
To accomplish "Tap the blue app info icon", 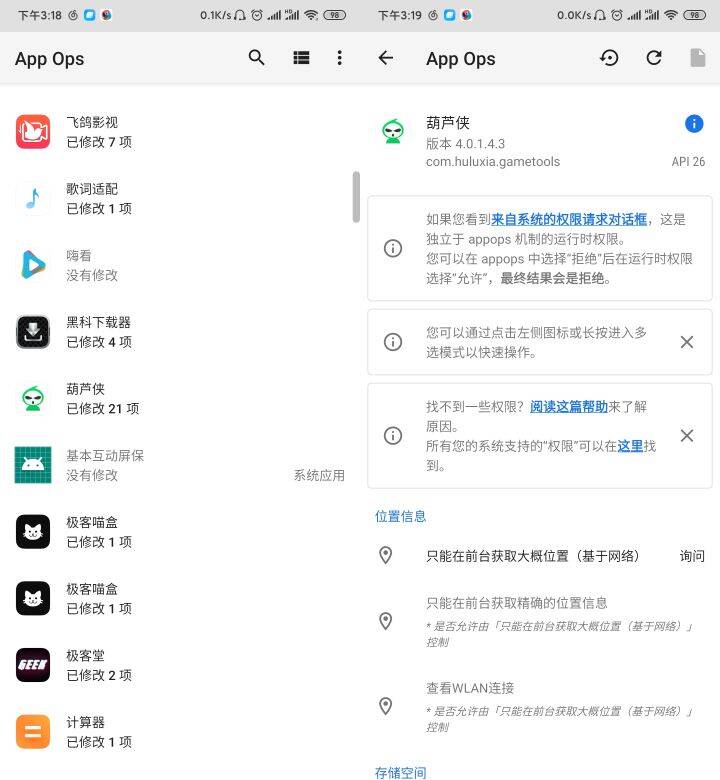I will [694, 123].
